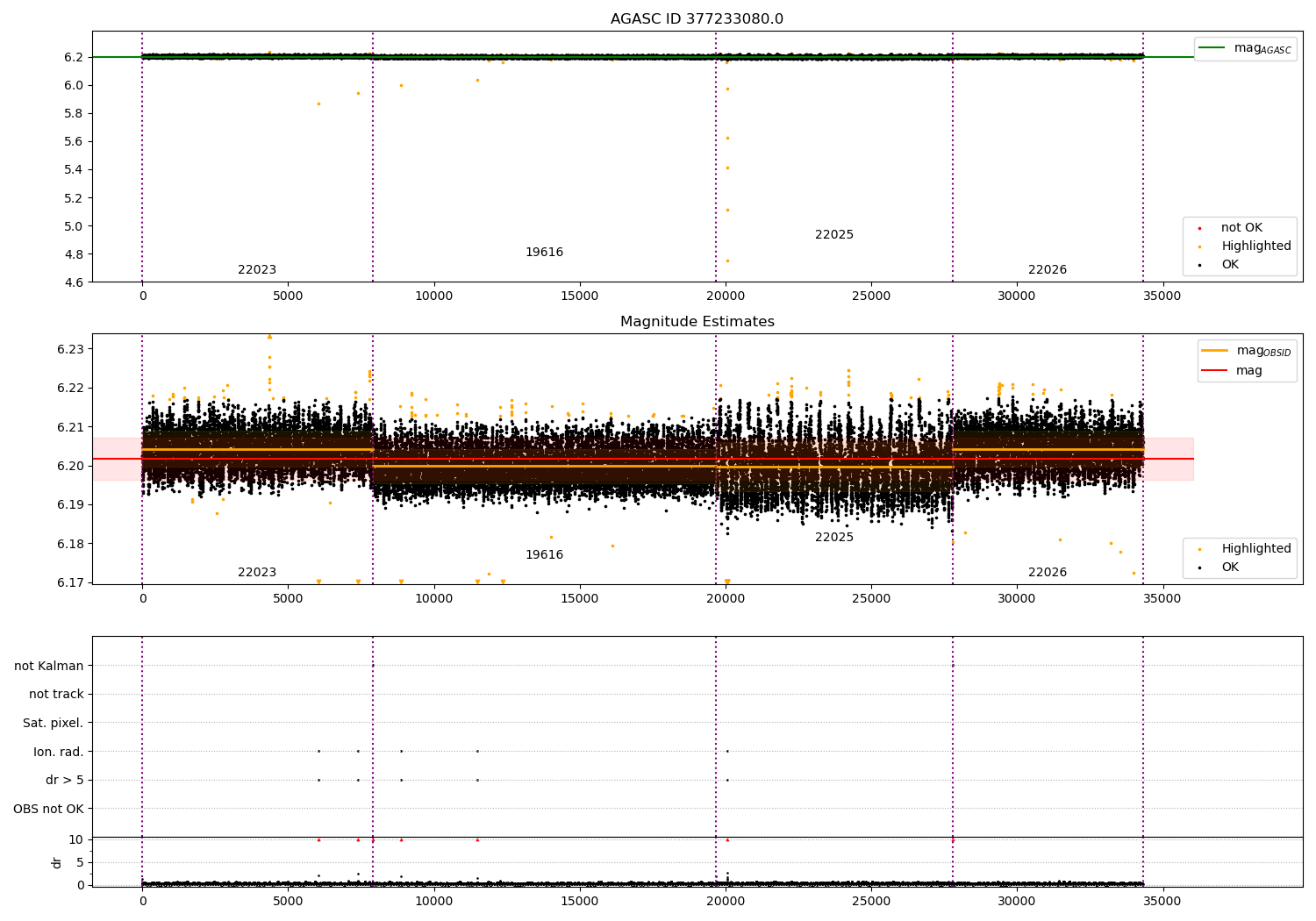
Task: Click the orange outlier point near magnitude 5.1
Action: tap(727, 210)
